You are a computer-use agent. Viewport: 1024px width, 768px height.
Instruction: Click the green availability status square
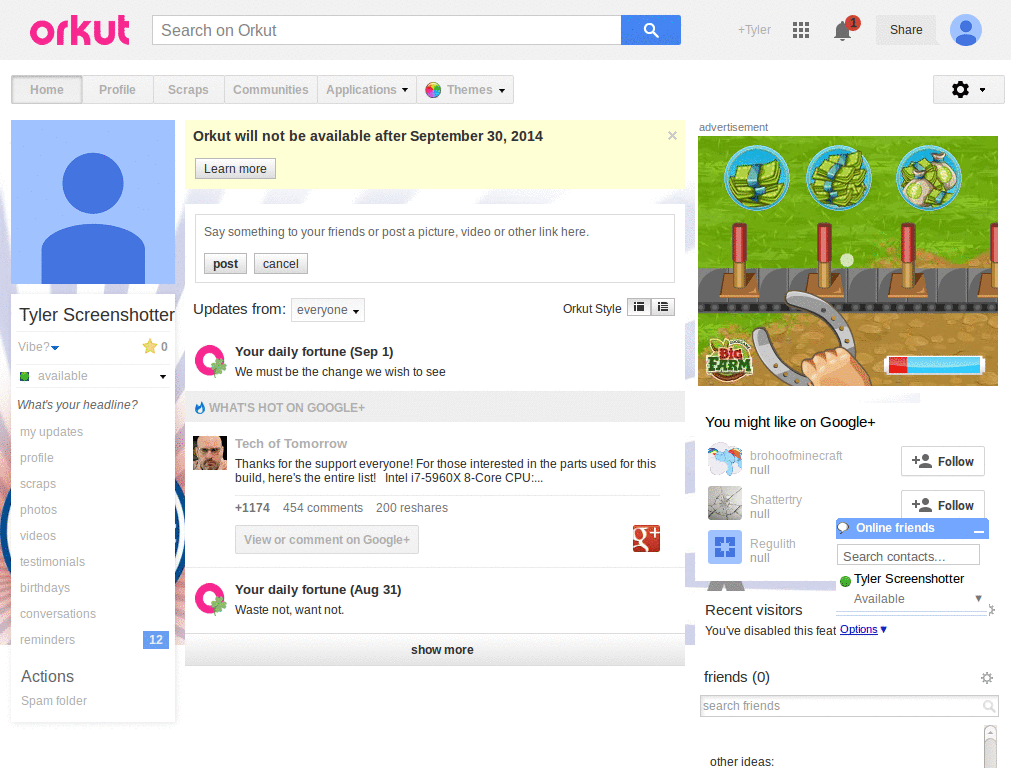(25, 376)
